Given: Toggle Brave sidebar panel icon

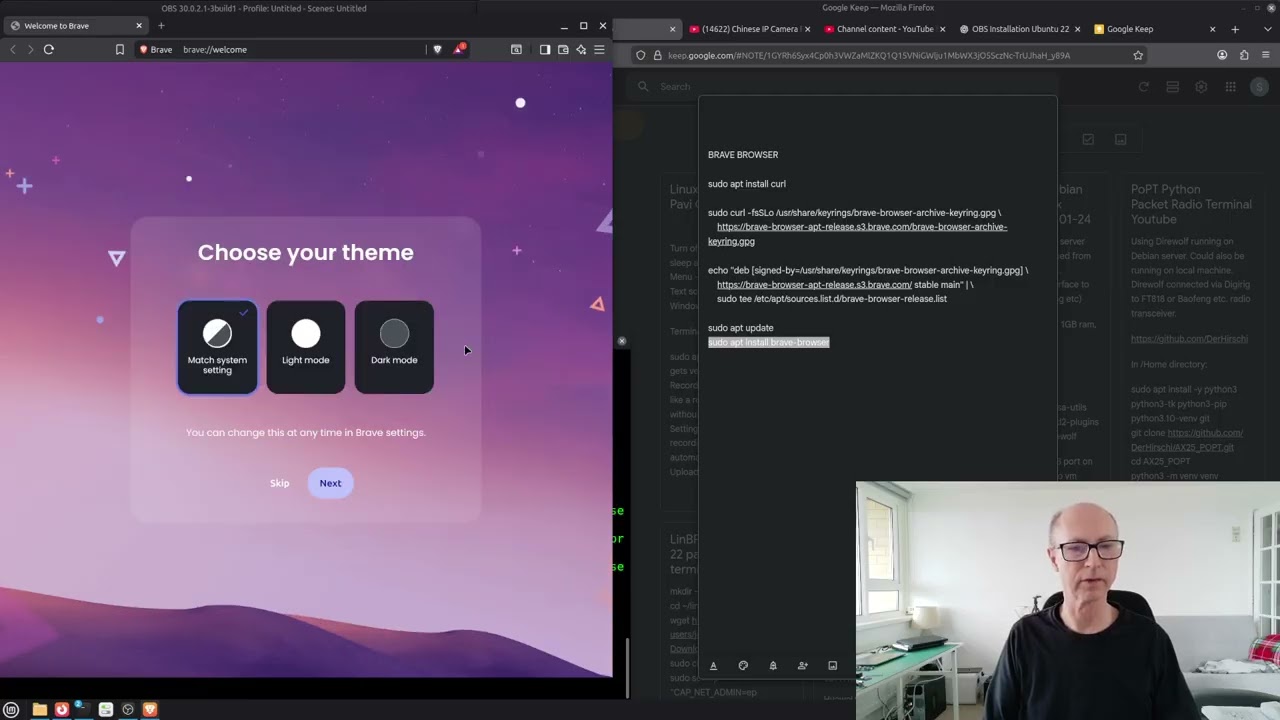Looking at the screenshot, I should tap(545, 49).
